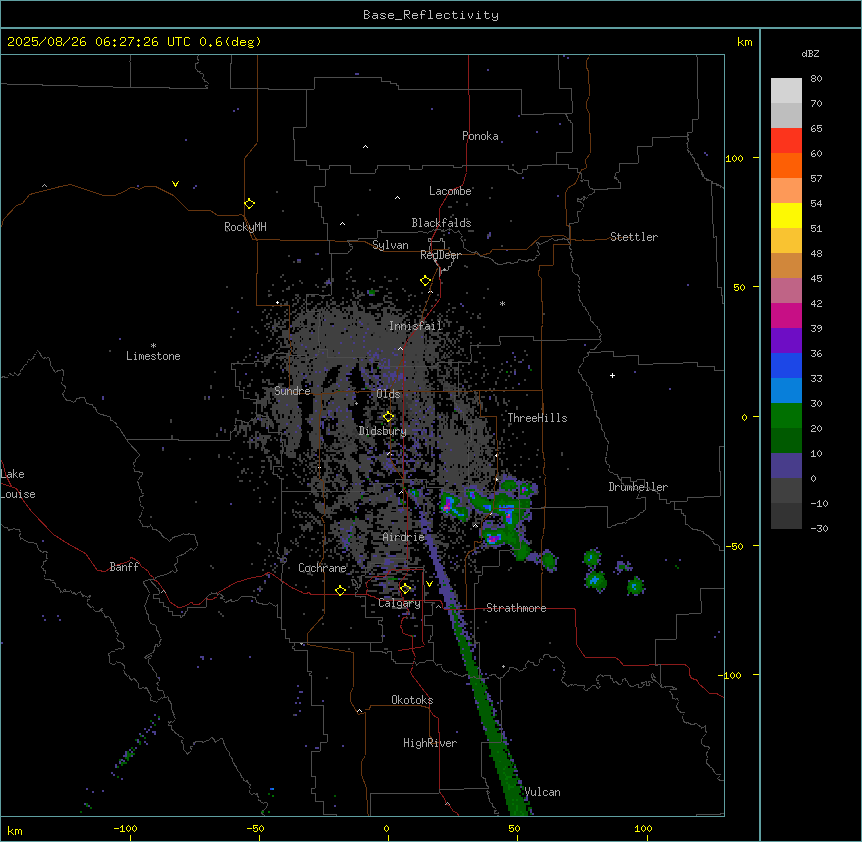This screenshot has width=862, height=842.
Task: Click the Lake Louise label
Action: tap(18, 484)
